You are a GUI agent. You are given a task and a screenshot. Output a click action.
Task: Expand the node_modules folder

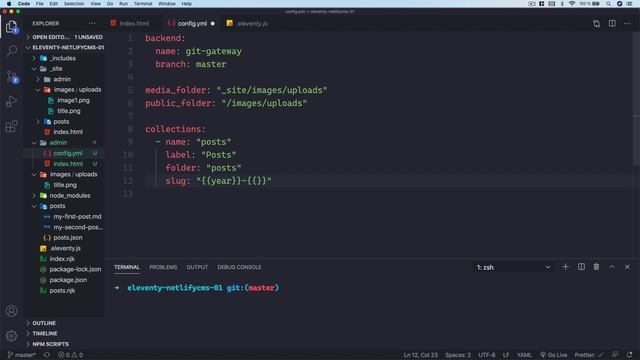(65, 196)
